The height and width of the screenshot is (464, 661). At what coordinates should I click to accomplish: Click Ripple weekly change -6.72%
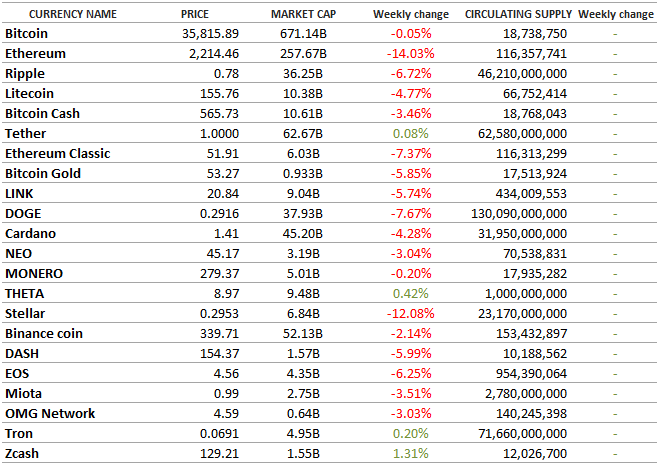point(411,74)
